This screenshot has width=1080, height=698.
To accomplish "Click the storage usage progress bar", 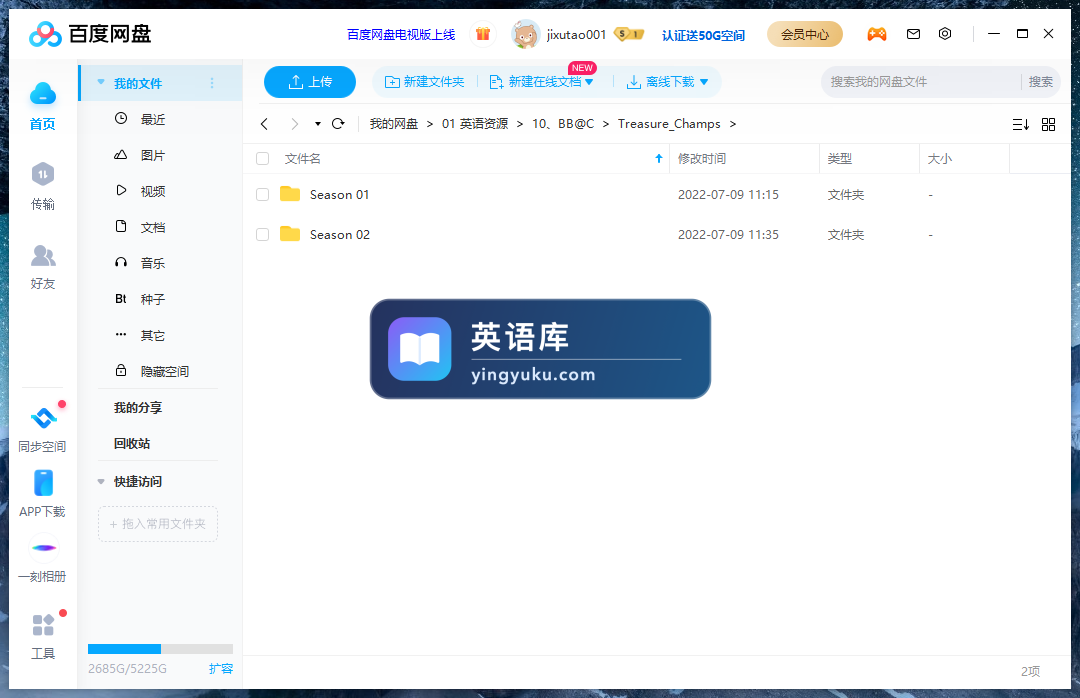I will click(160, 649).
